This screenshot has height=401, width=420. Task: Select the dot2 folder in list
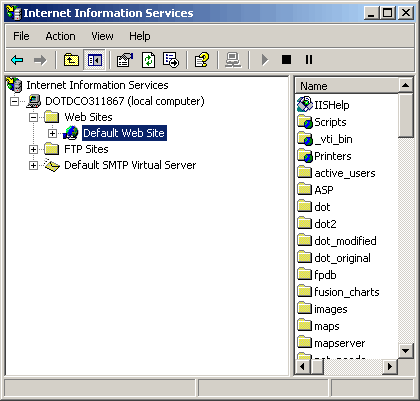coord(325,224)
